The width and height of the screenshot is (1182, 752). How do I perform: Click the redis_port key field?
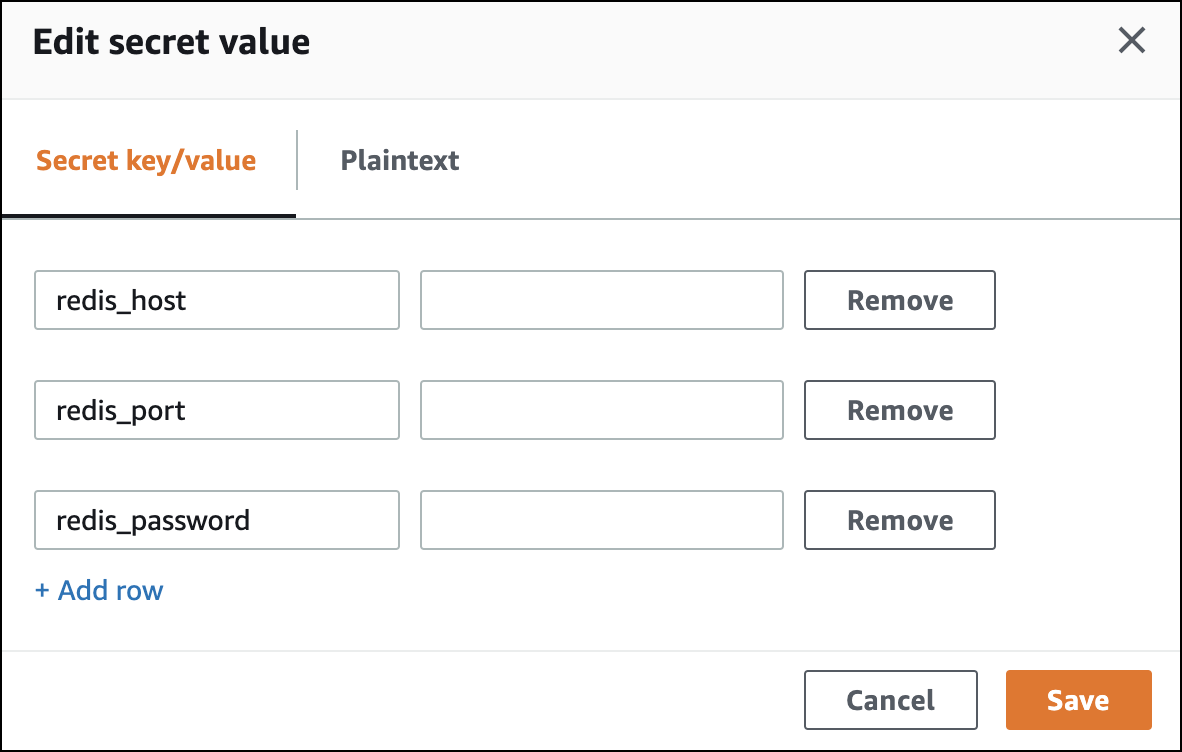coord(216,410)
